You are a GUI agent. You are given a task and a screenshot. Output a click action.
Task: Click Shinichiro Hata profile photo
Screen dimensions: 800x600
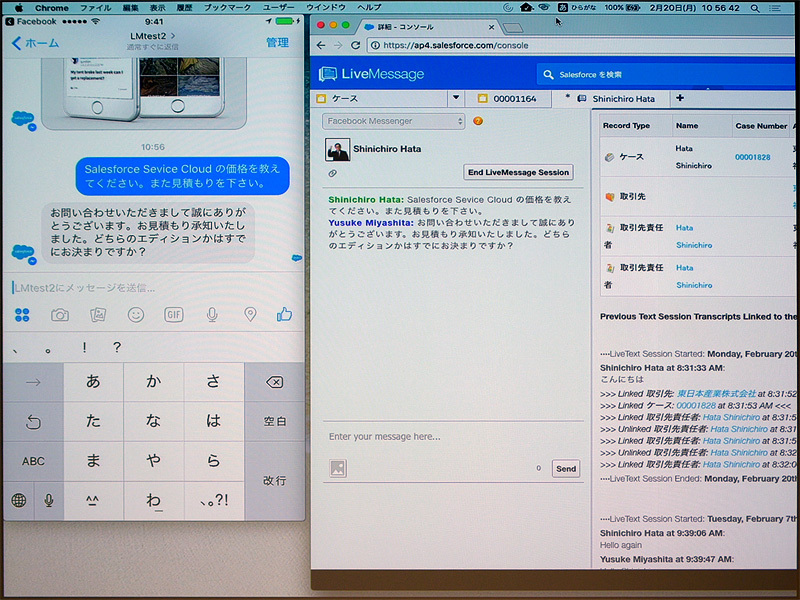tap(337, 149)
